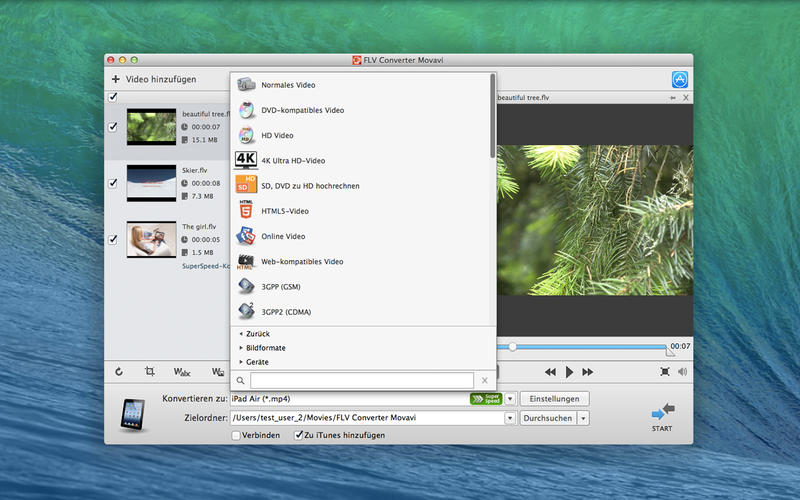800x500 pixels.
Task: Uncheck the beautiful tree.flv checkbox
Action: 113,127
